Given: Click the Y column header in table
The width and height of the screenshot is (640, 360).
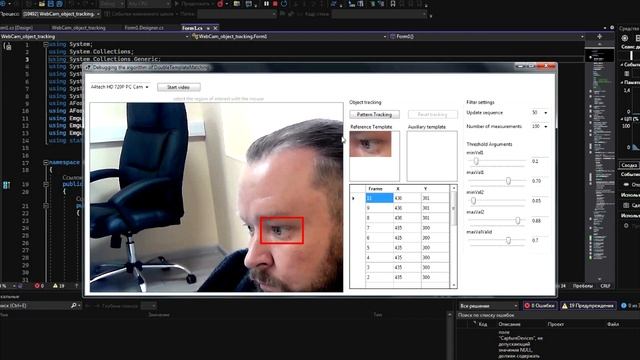Looking at the screenshot, I should pyautogui.click(x=435, y=189).
